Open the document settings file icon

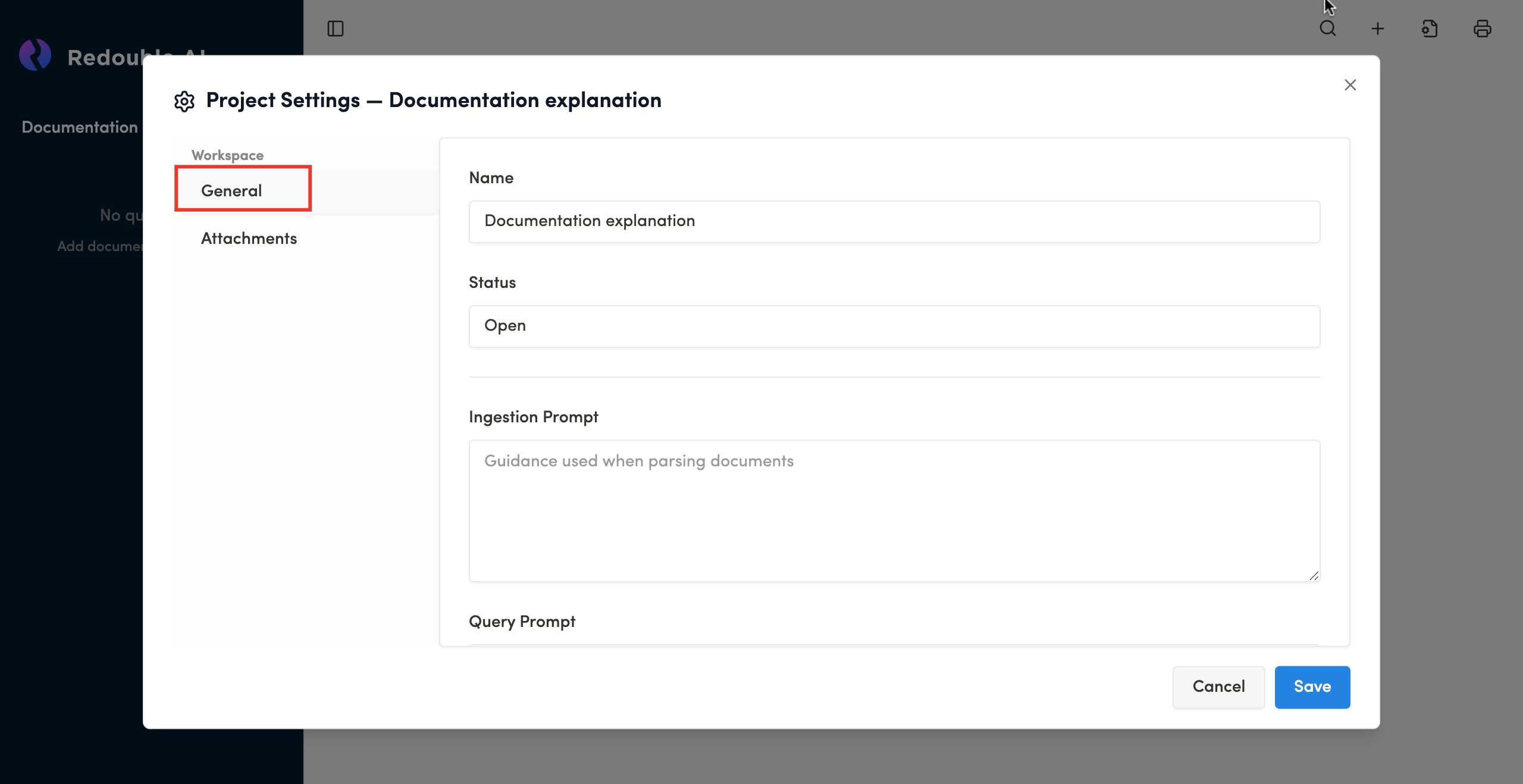pos(1430,29)
